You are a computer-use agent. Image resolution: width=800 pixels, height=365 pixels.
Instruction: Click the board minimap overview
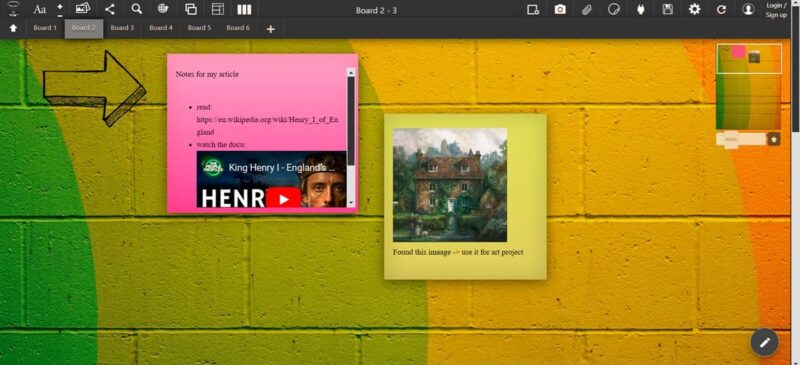tap(748, 87)
